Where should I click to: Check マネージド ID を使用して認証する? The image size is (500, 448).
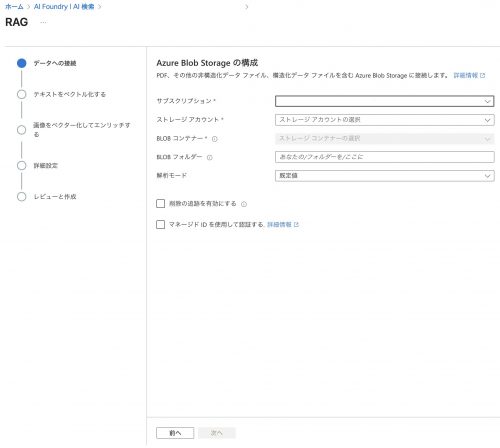pos(161,224)
